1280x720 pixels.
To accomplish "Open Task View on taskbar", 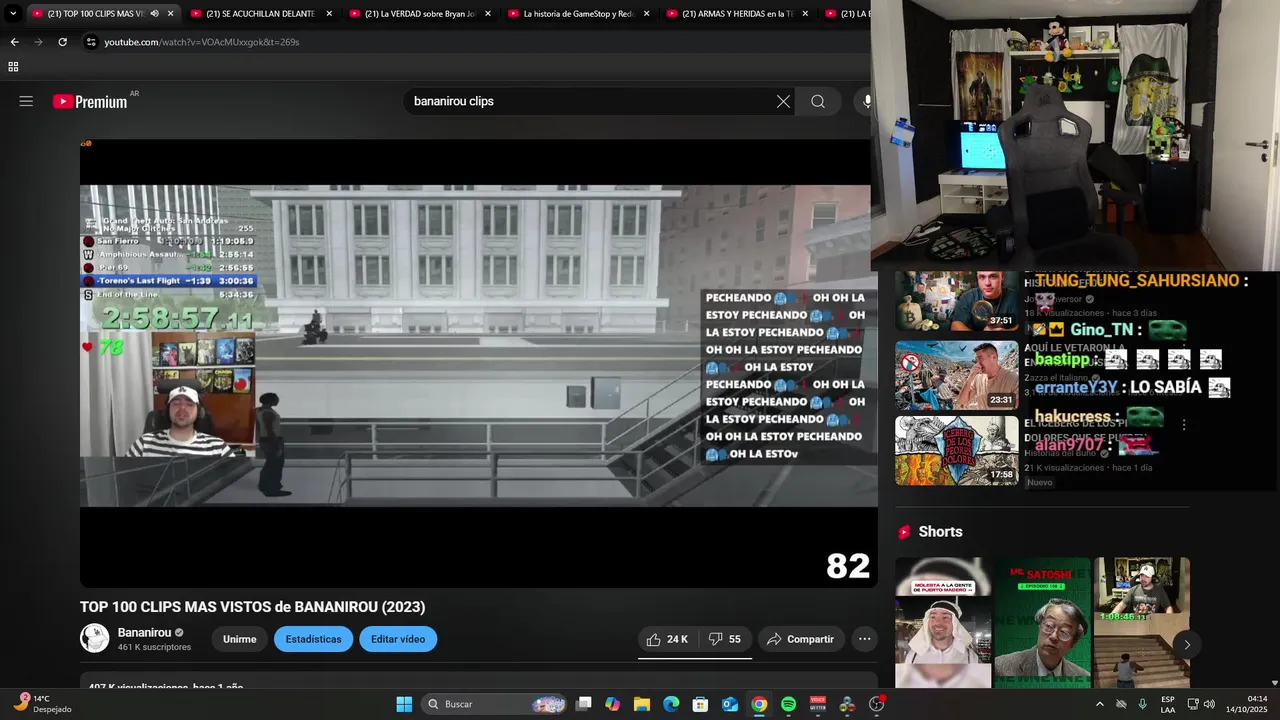I will tap(584, 704).
